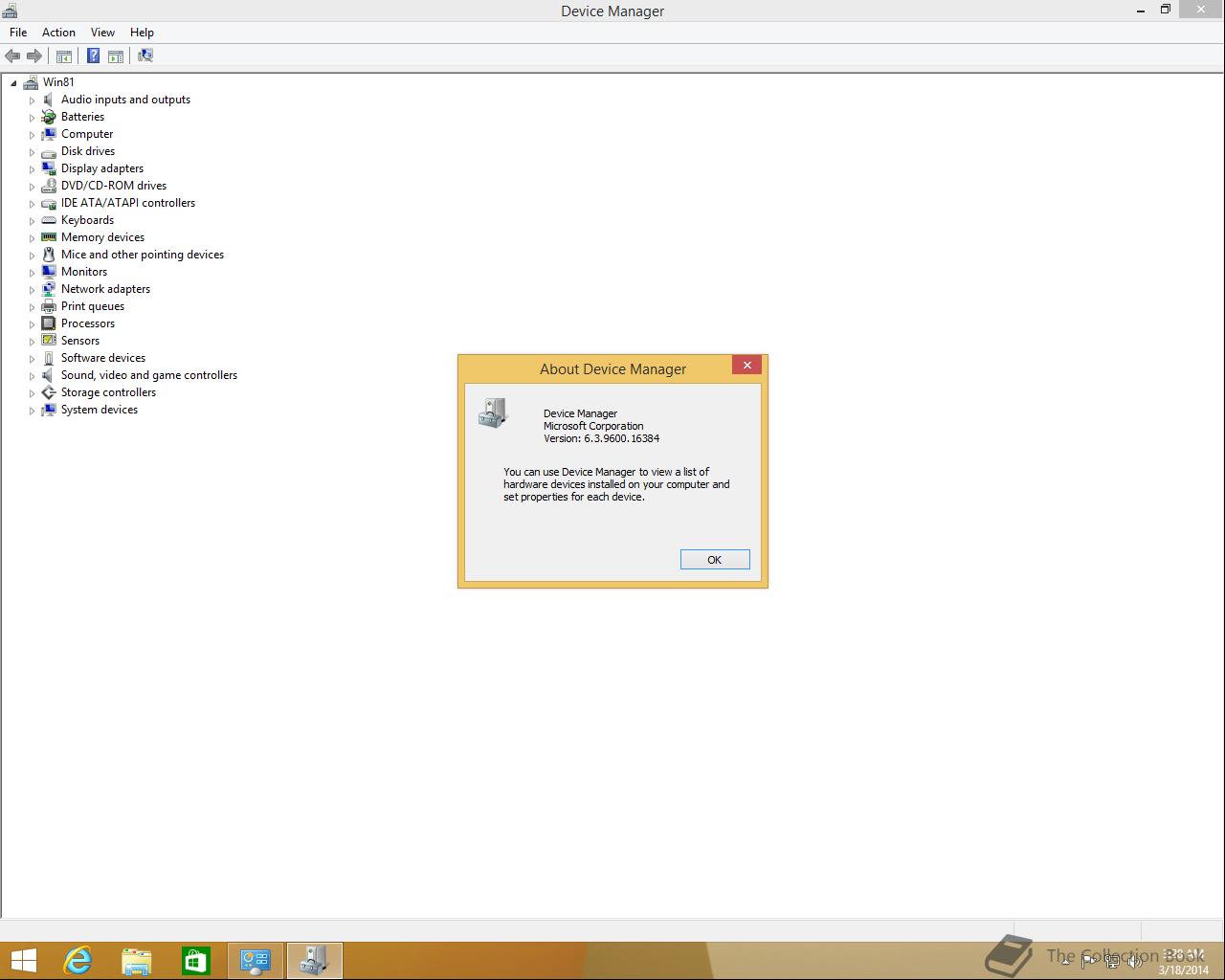Click the Win81 computer root icon

click(x=31, y=82)
